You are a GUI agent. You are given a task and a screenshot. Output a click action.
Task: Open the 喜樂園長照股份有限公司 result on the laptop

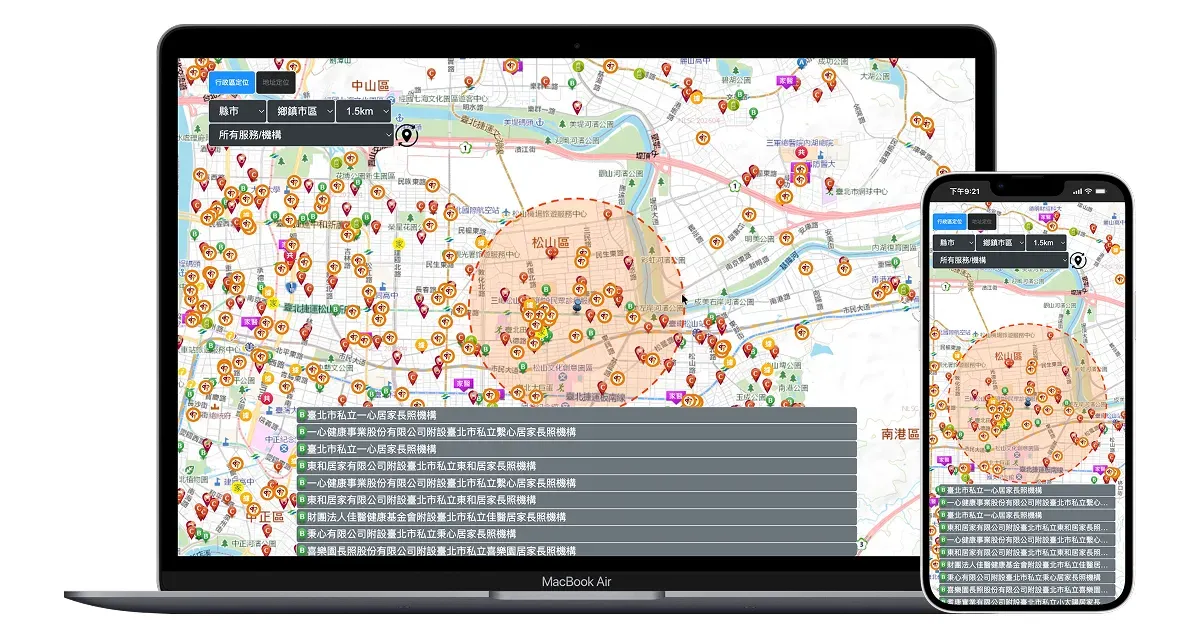(576, 550)
